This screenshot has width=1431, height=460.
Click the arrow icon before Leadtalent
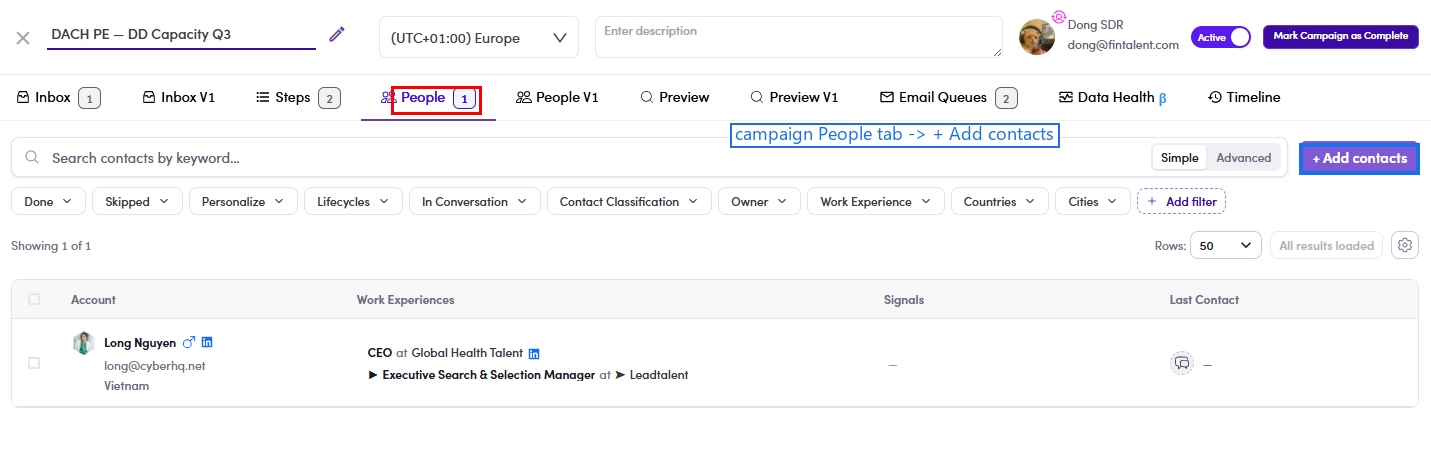[620, 375]
